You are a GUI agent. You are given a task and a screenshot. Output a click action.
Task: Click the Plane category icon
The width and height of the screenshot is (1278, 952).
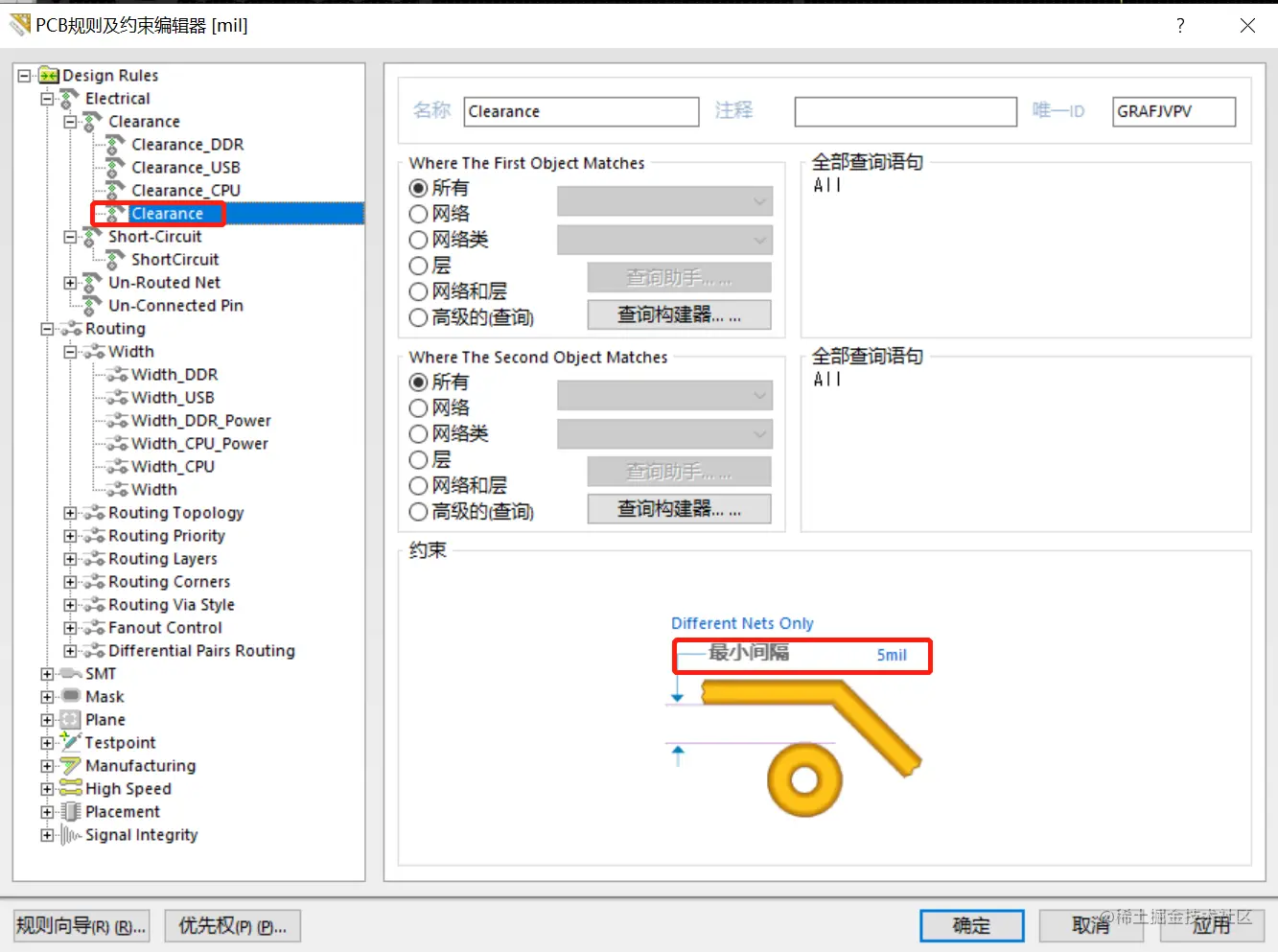coord(71,719)
